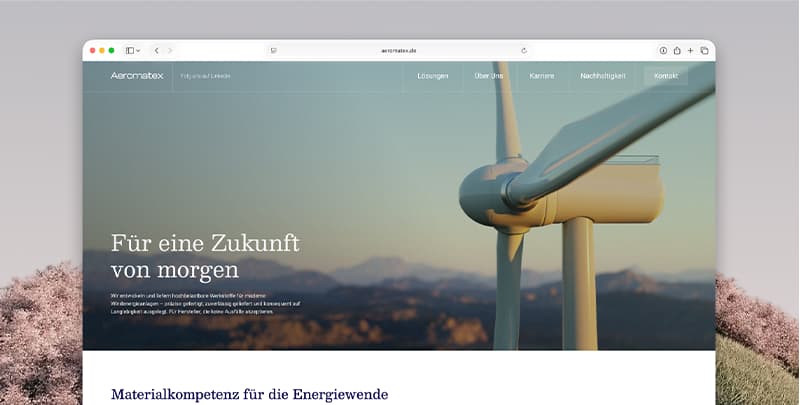
Task: Open the Share icon
Action: 677,50
